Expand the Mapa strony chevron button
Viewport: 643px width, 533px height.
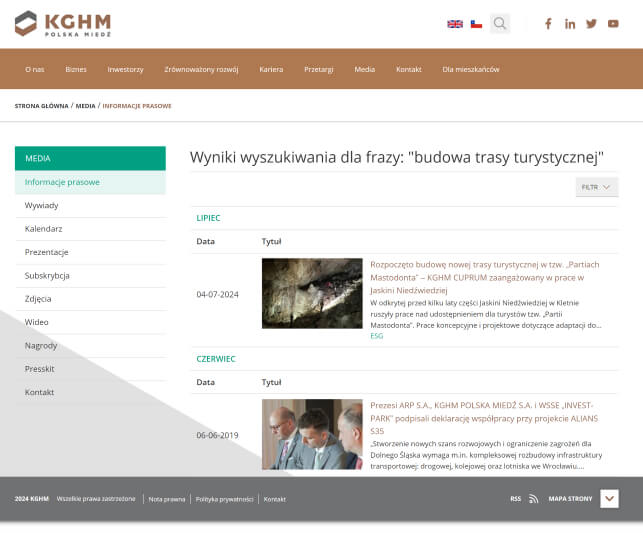(x=609, y=499)
